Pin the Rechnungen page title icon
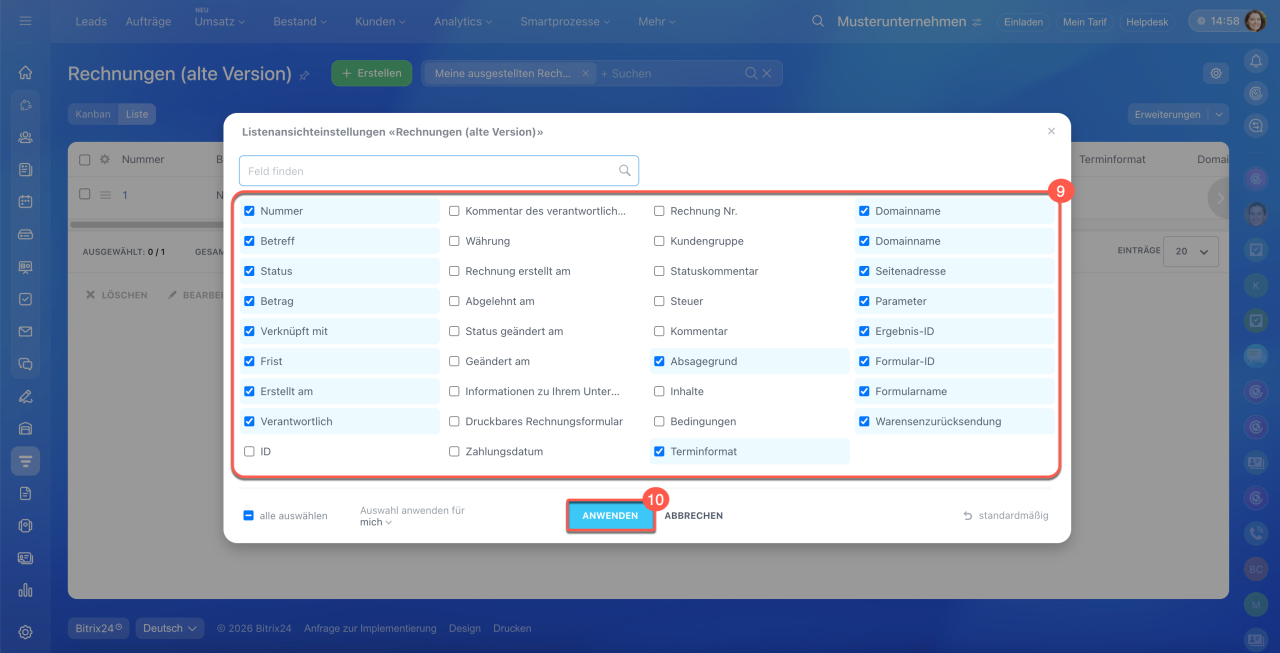Screen dimensions: 1280x653 pos(305,75)
